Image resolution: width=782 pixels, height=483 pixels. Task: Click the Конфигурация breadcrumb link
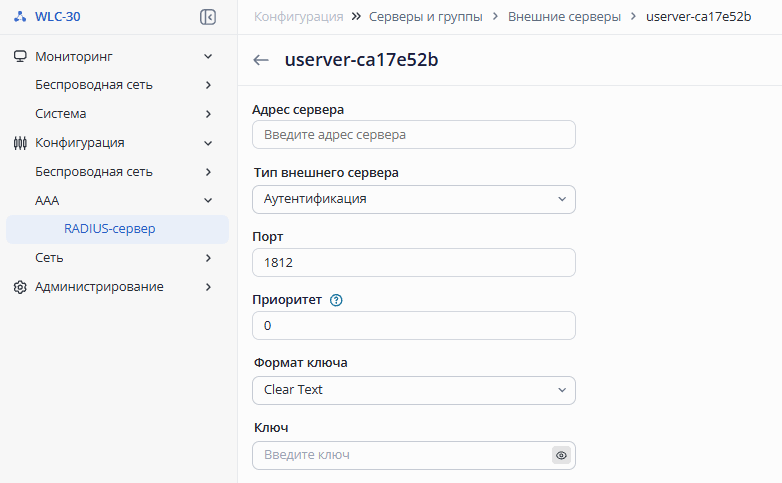[298, 17]
